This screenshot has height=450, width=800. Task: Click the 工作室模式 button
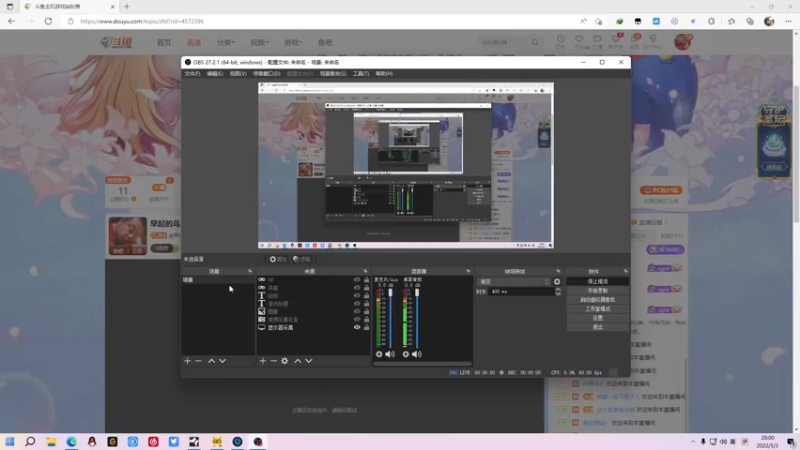[x=597, y=309]
